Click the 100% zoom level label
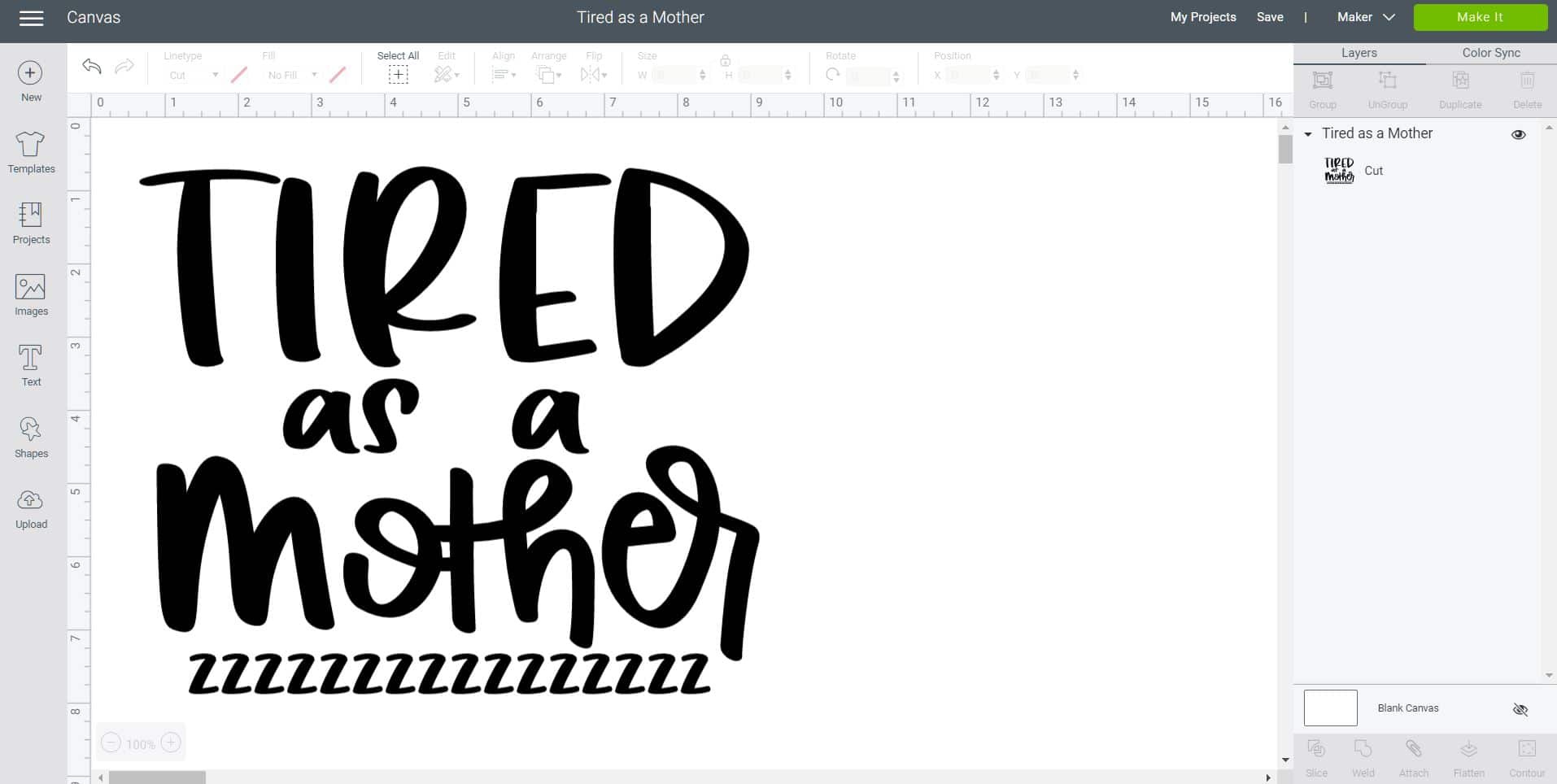Viewport: 1557px width, 784px height. tap(141, 744)
